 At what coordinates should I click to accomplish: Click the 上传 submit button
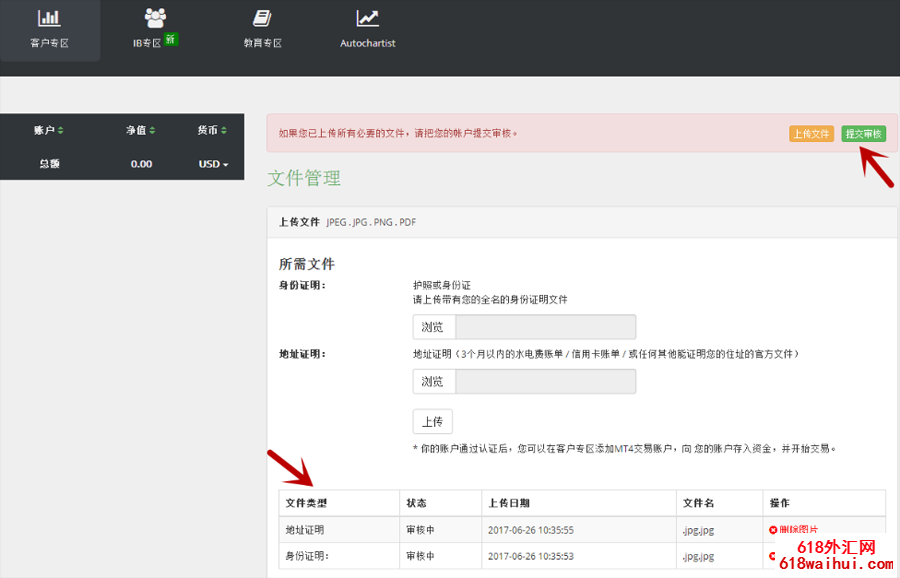[x=433, y=422]
